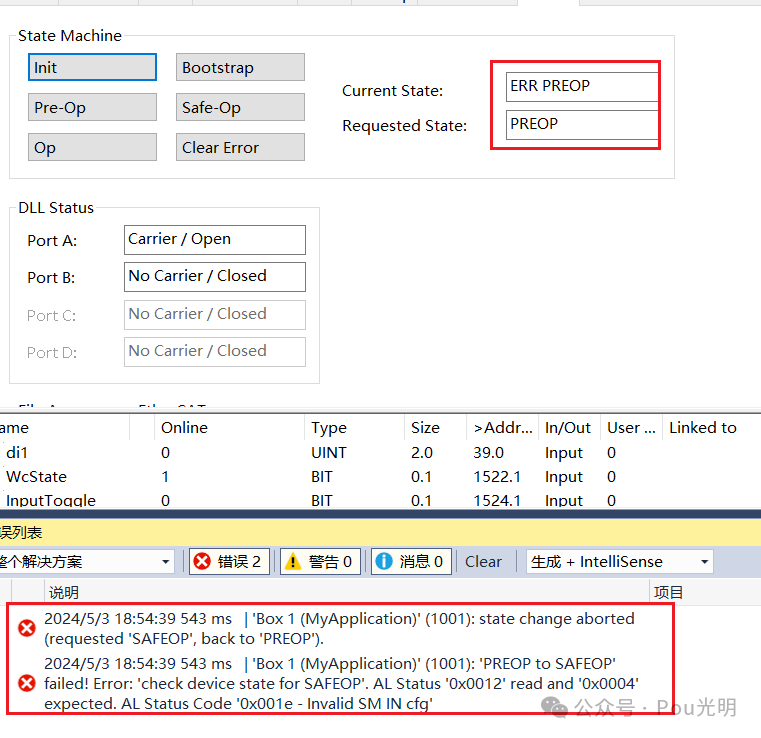Click address value 1524.1

(497, 500)
